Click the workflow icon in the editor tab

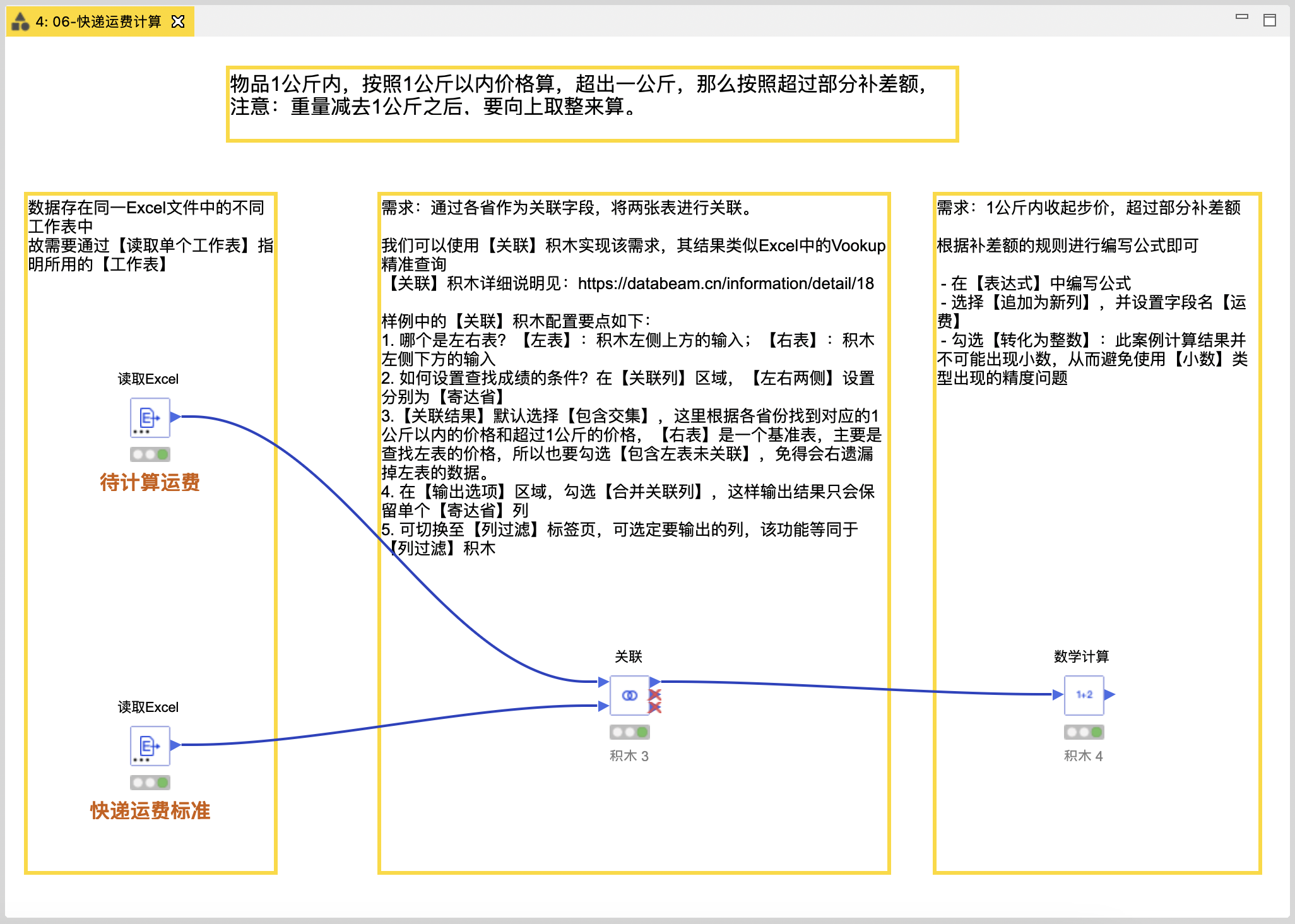coord(21,21)
